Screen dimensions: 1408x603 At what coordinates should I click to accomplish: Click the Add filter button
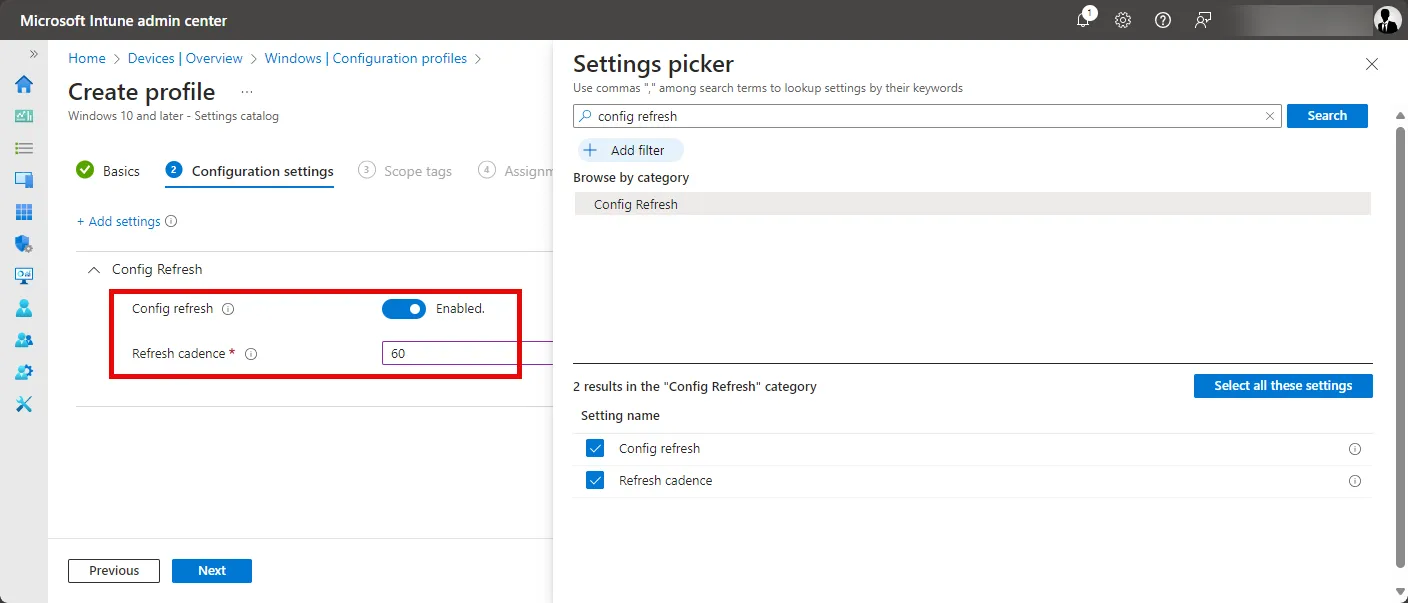tap(630, 150)
